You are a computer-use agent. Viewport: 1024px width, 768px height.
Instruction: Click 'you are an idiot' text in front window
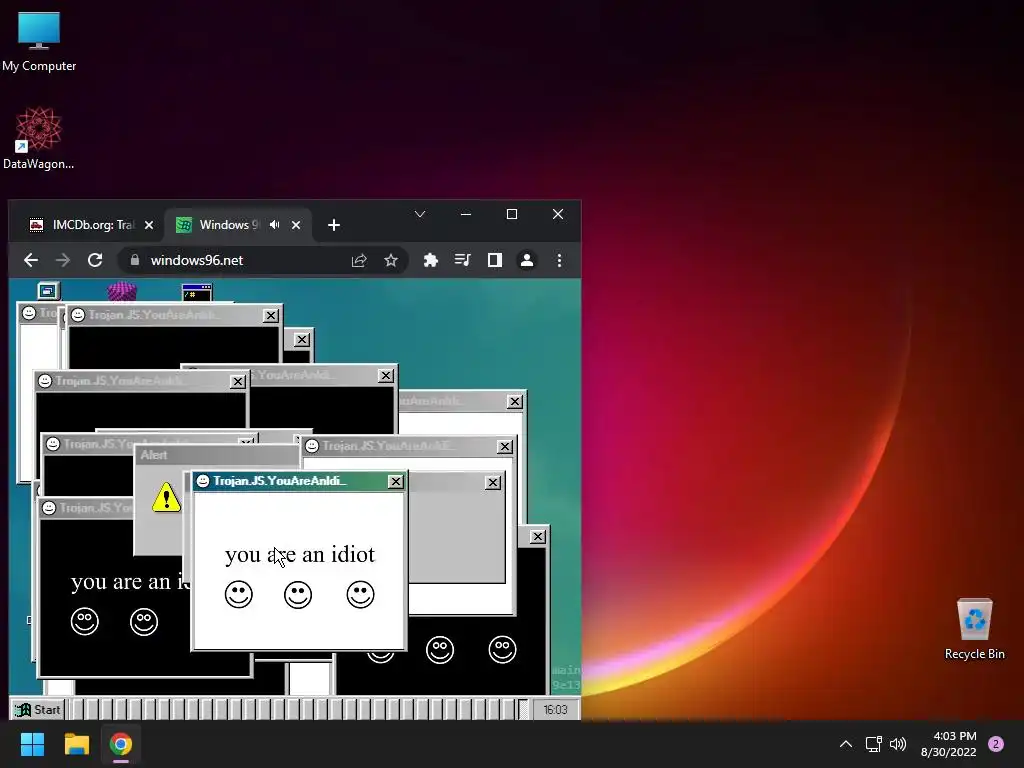point(300,554)
